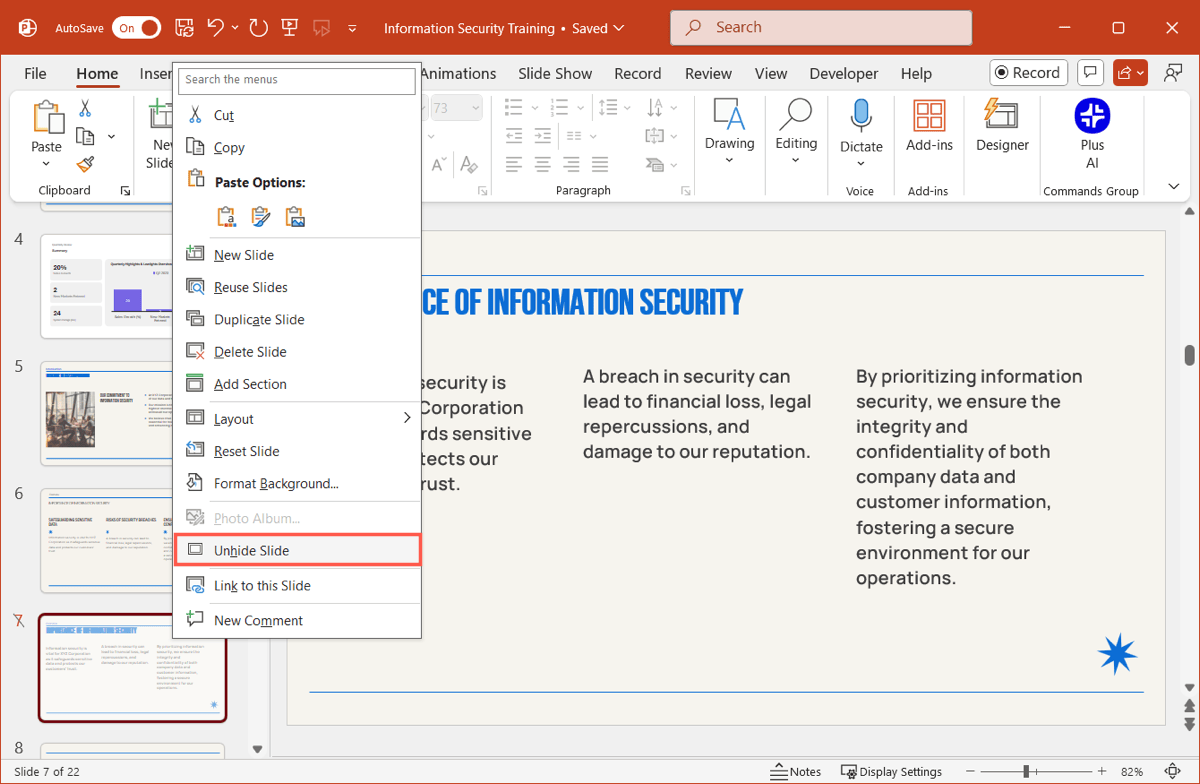Open the Add-ins gallery icon
The width and height of the screenshot is (1200, 784).
tap(929, 116)
